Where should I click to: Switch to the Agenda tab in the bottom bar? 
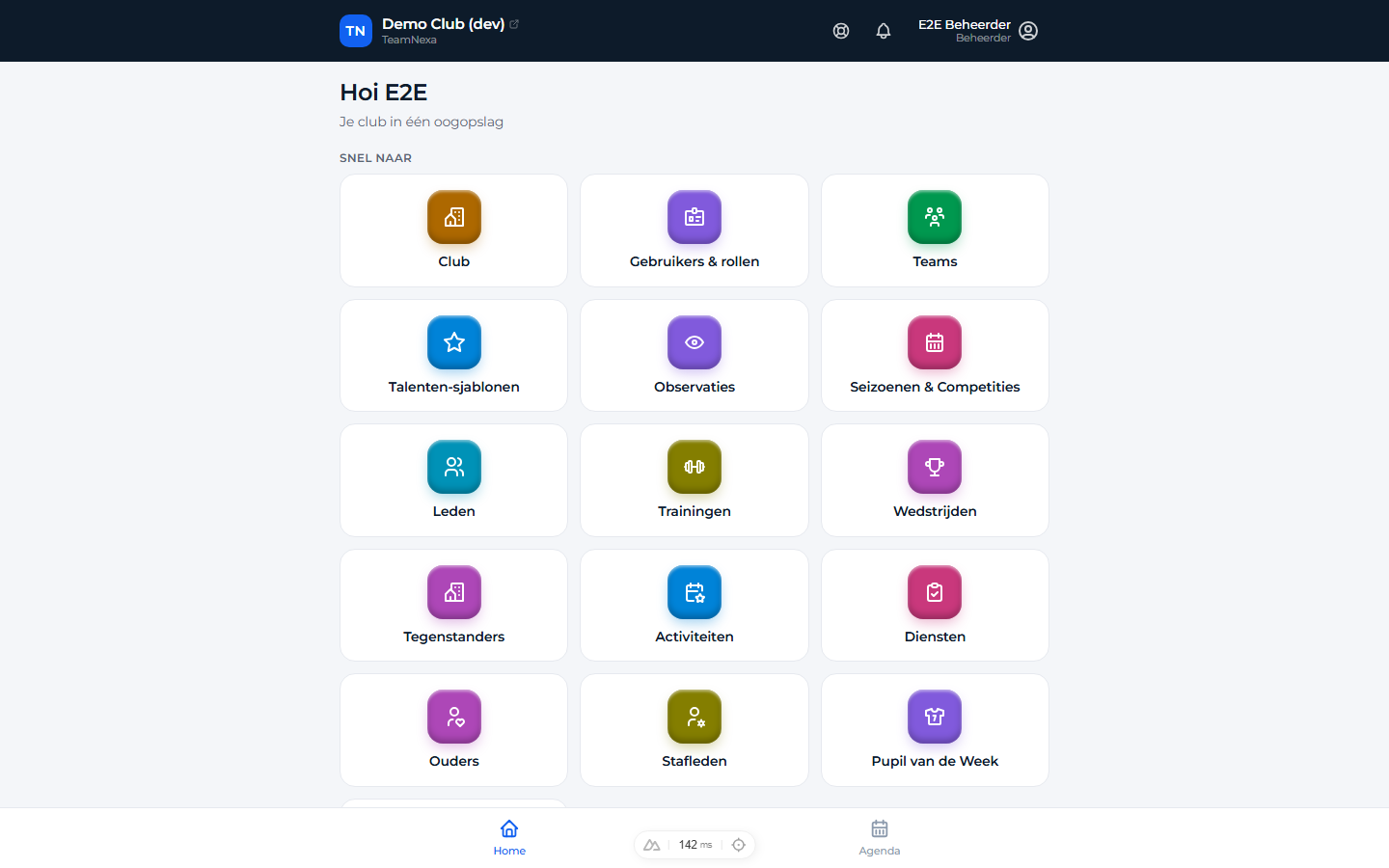click(880, 837)
